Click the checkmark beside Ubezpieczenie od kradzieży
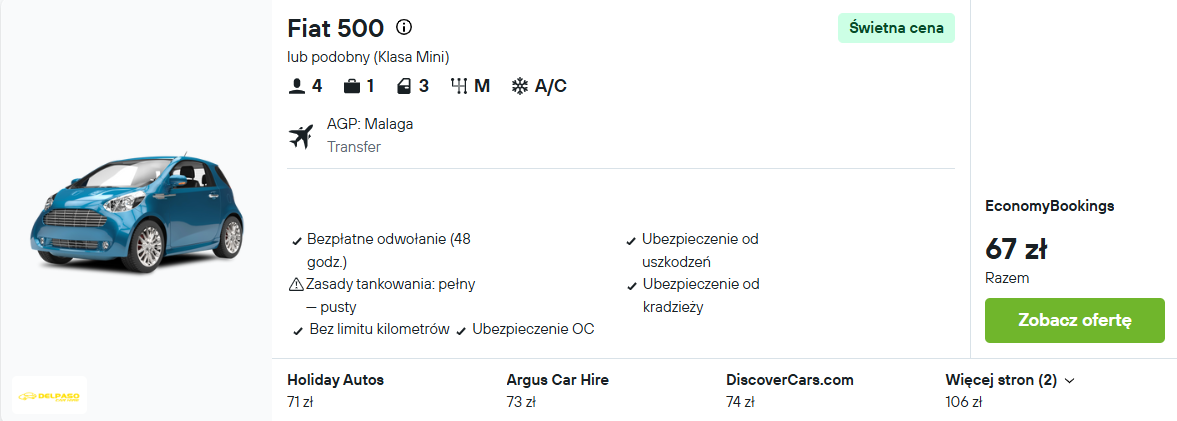 point(632,286)
